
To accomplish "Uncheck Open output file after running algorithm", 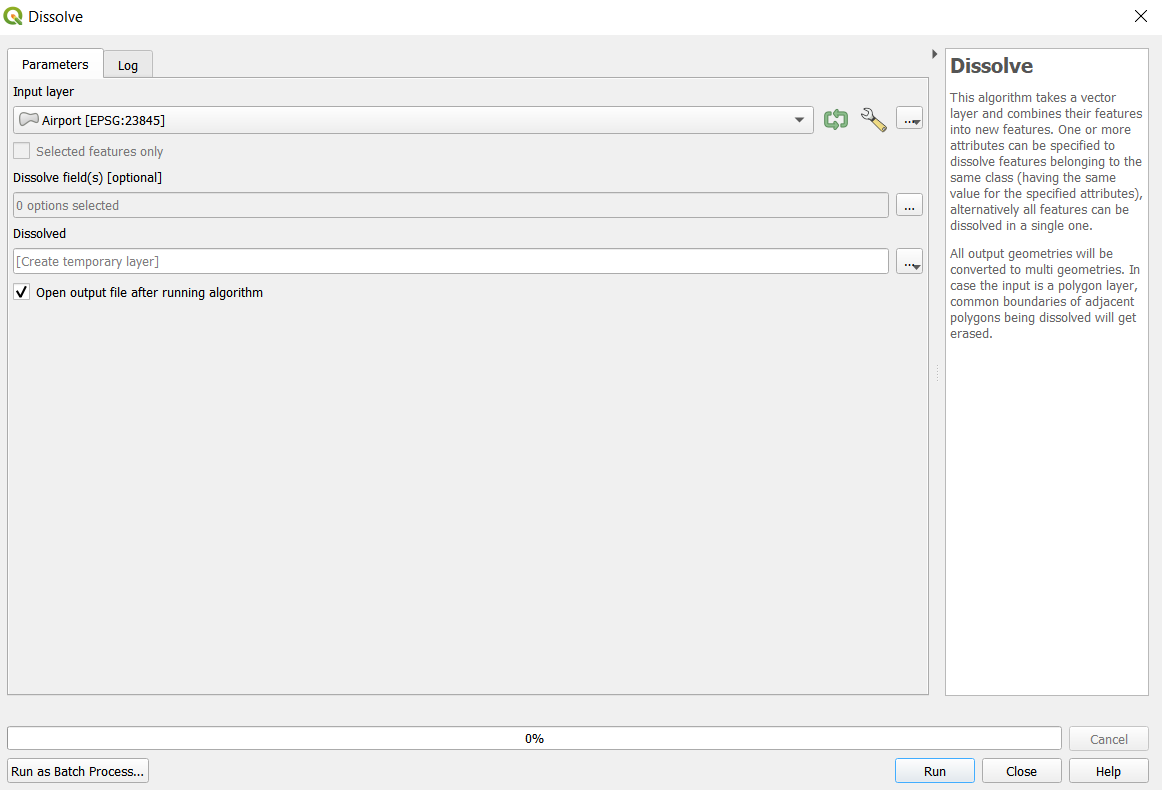I will [22, 293].
